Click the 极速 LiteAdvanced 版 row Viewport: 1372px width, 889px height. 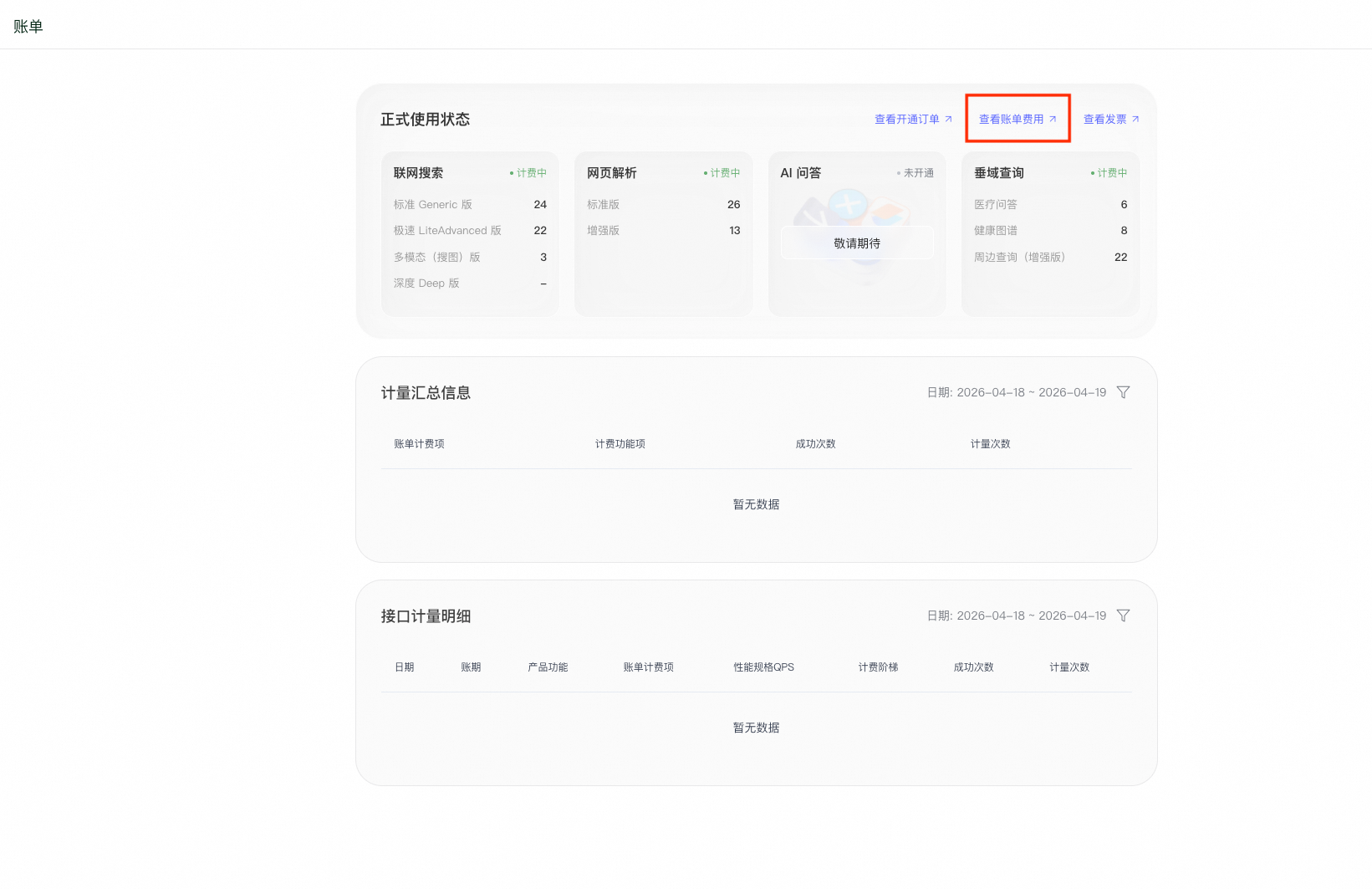coord(470,231)
